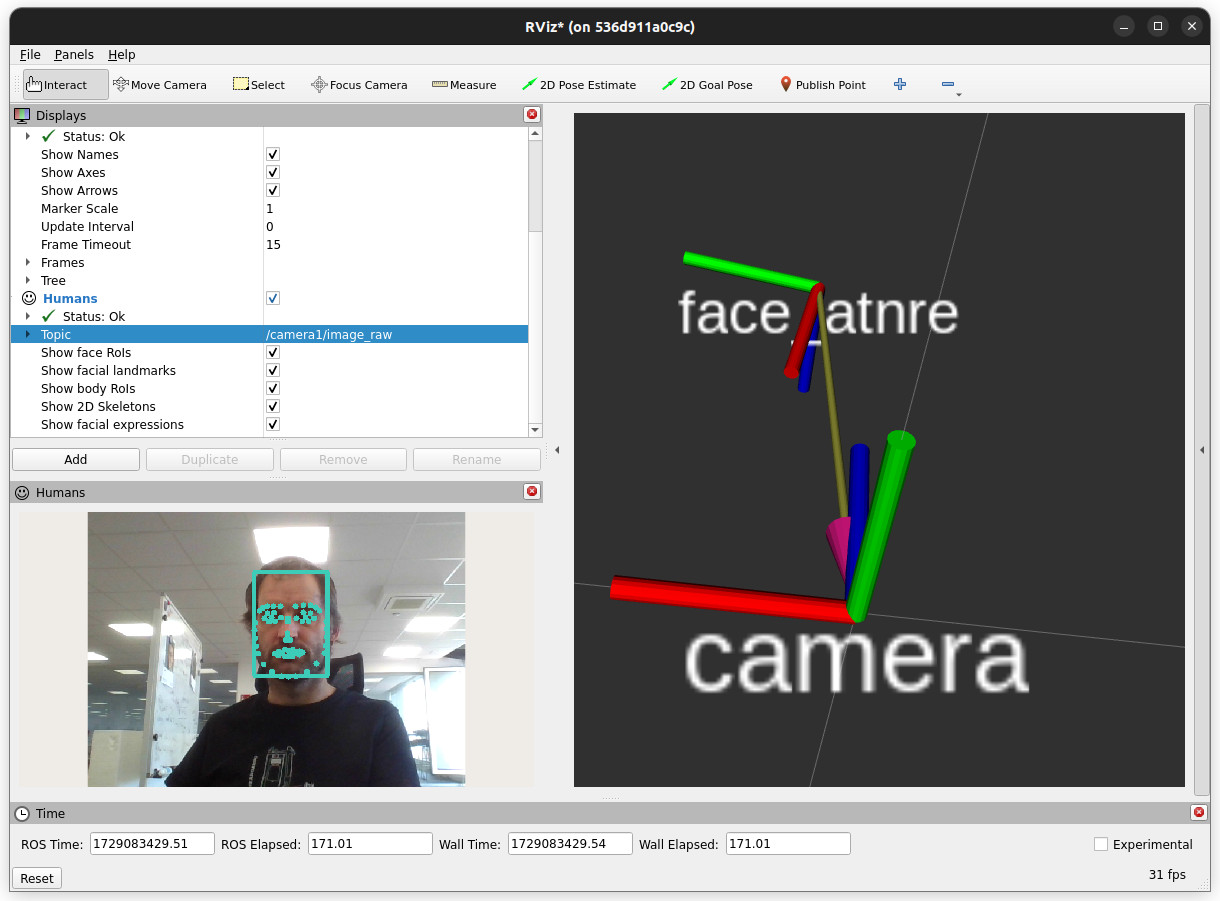The width and height of the screenshot is (1220, 901).
Task: Expand the Topic property row
Action: point(28,335)
